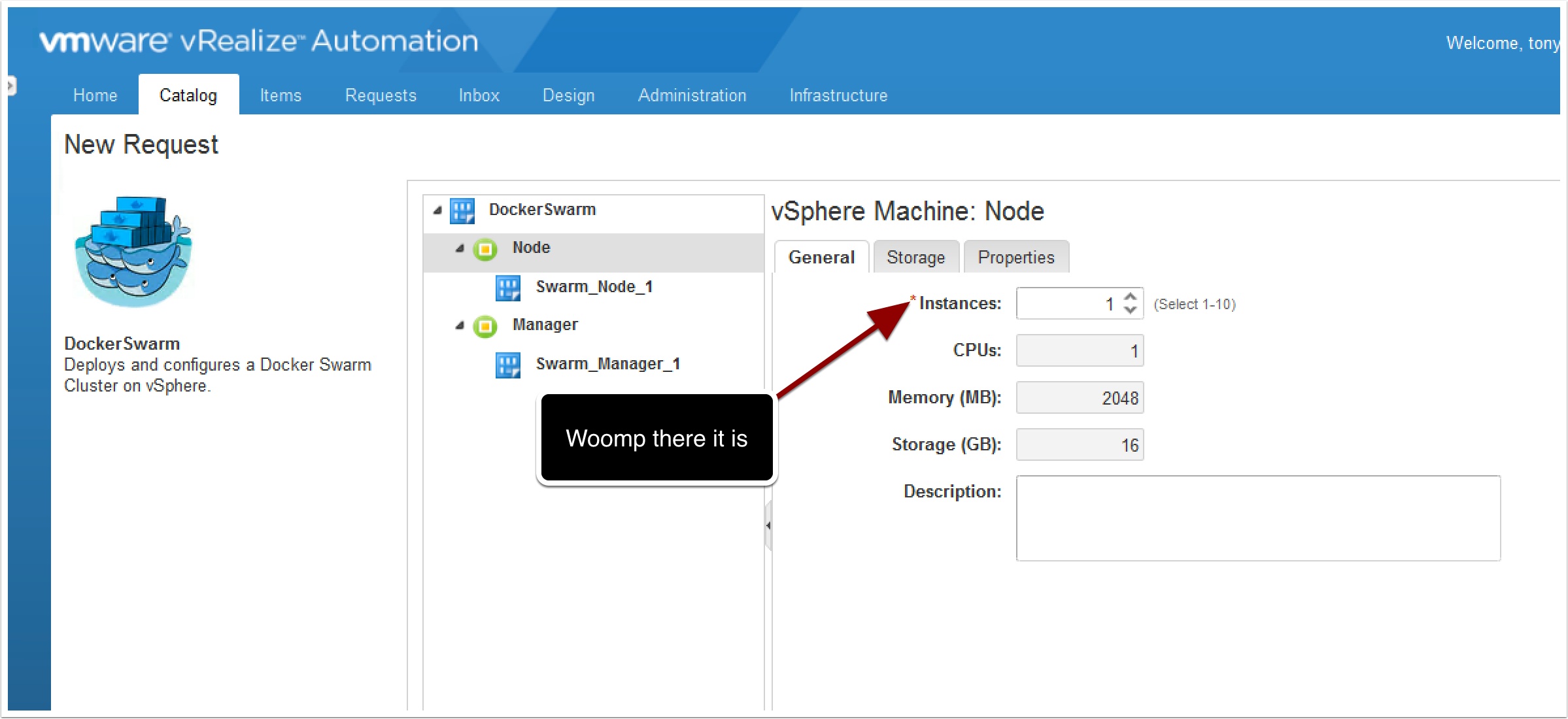This screenshot has height=719, width=1568.
Task: Select the DockerSwarm tree item
Action: tap(542, 210)
